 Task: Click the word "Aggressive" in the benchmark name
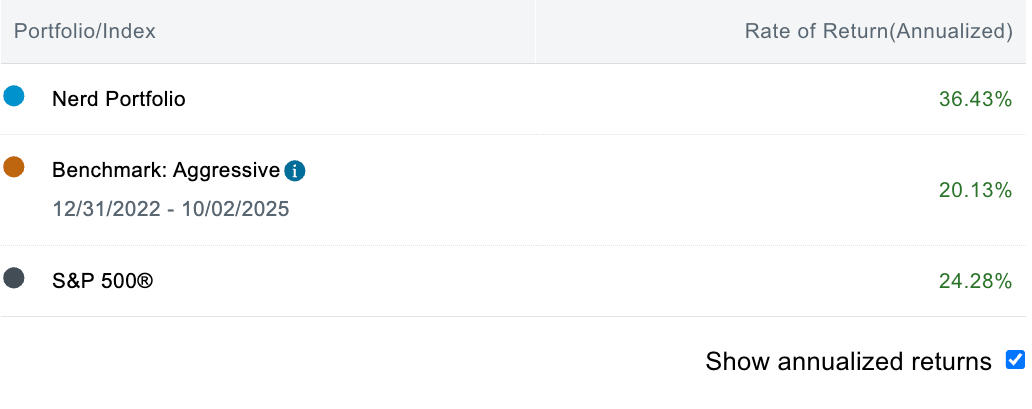(x=226, y=170)
